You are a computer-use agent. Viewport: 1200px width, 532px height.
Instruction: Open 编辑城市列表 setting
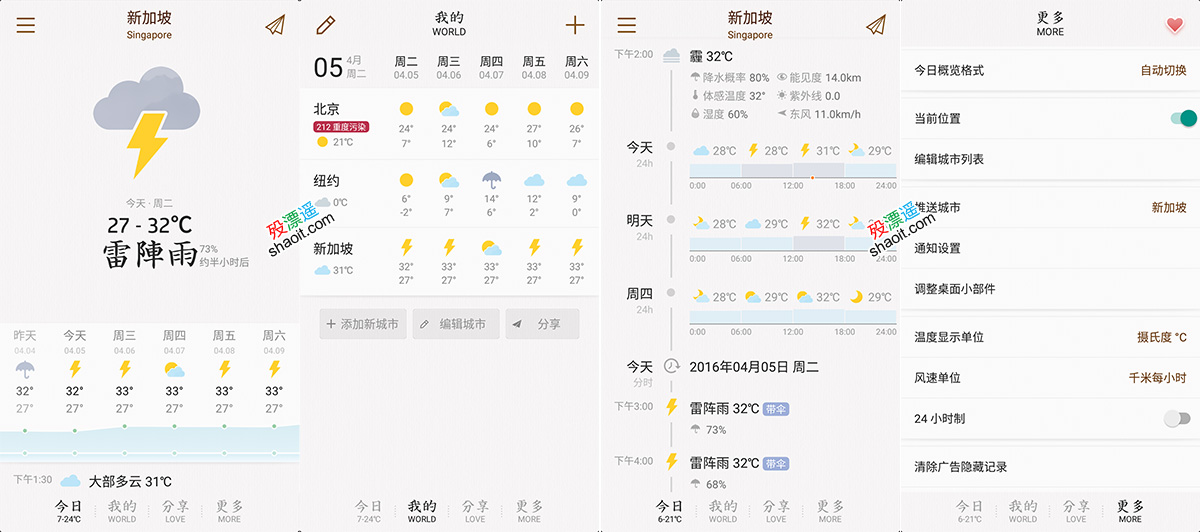click(x=1050, y=159)
